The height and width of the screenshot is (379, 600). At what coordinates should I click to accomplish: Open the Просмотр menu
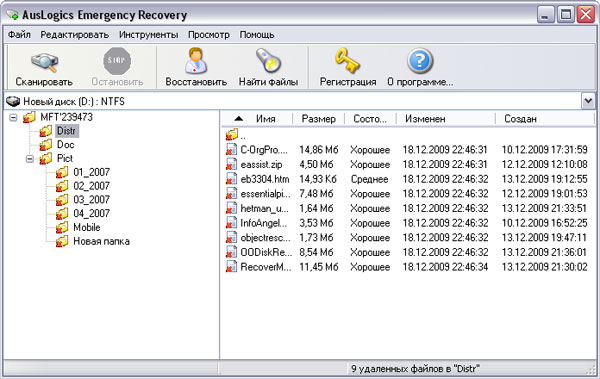[209, 35]
